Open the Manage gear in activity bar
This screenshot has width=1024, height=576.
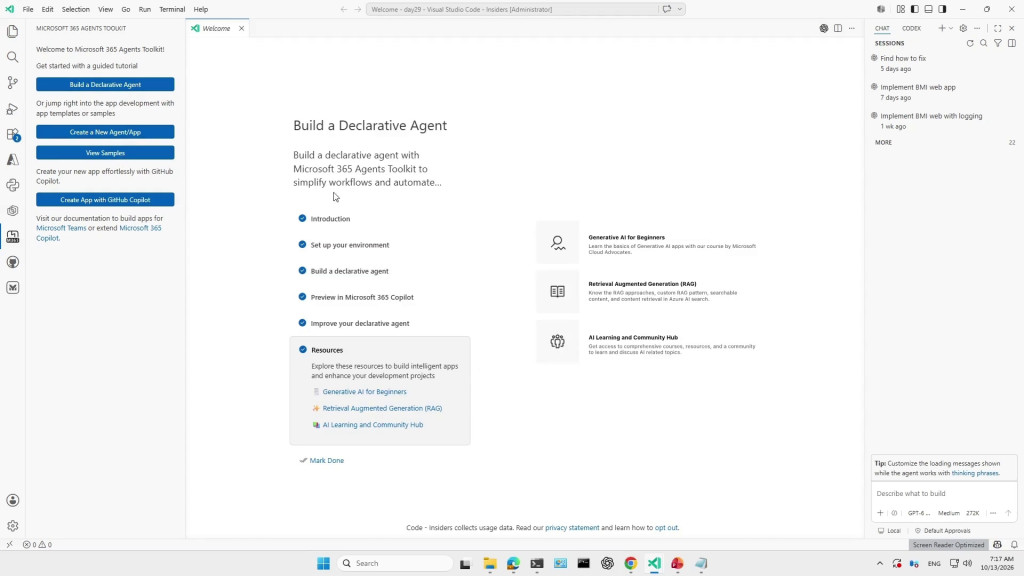pyautogui.click(x=12, y=526)
